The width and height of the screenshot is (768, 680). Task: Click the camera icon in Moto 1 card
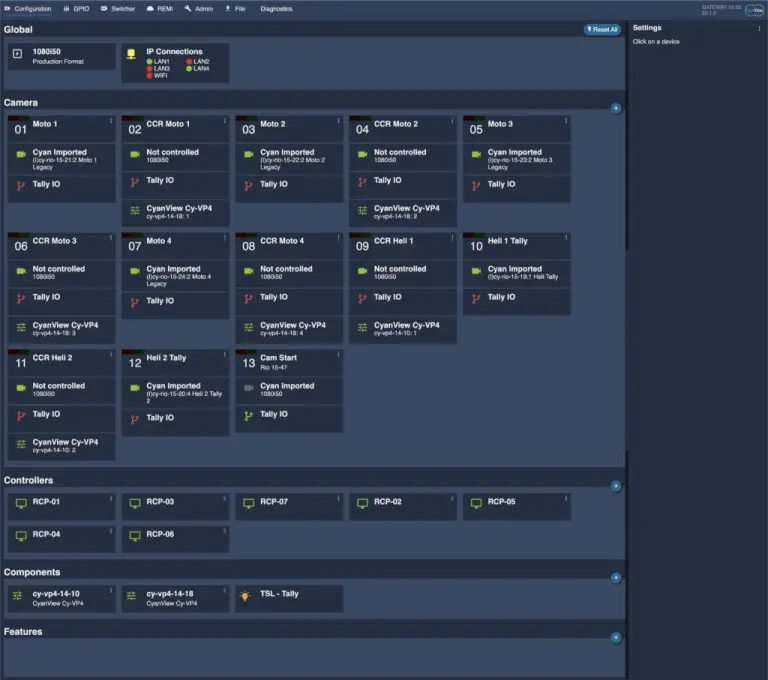coord(19,155)
